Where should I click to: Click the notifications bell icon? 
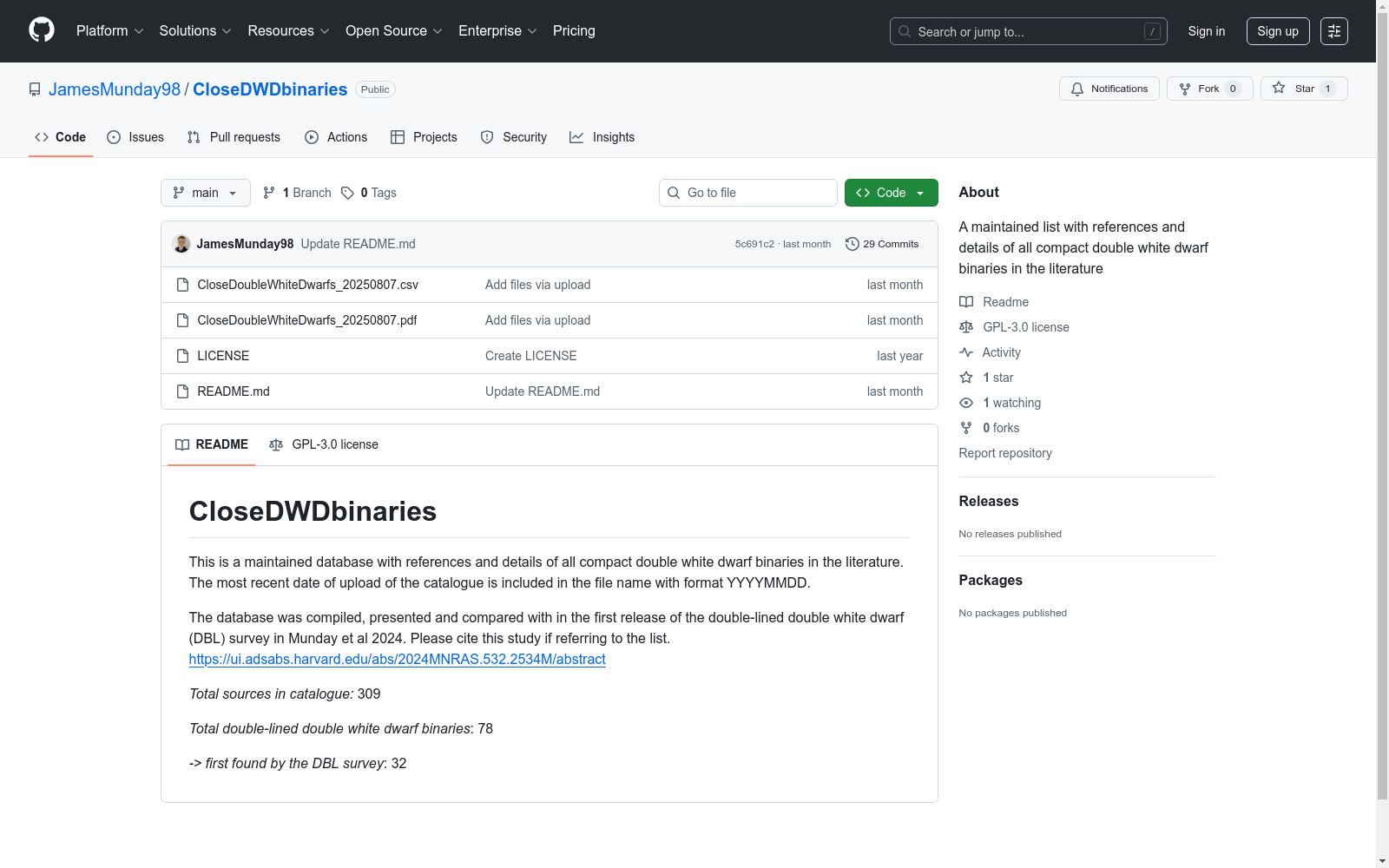[1077, 89]
